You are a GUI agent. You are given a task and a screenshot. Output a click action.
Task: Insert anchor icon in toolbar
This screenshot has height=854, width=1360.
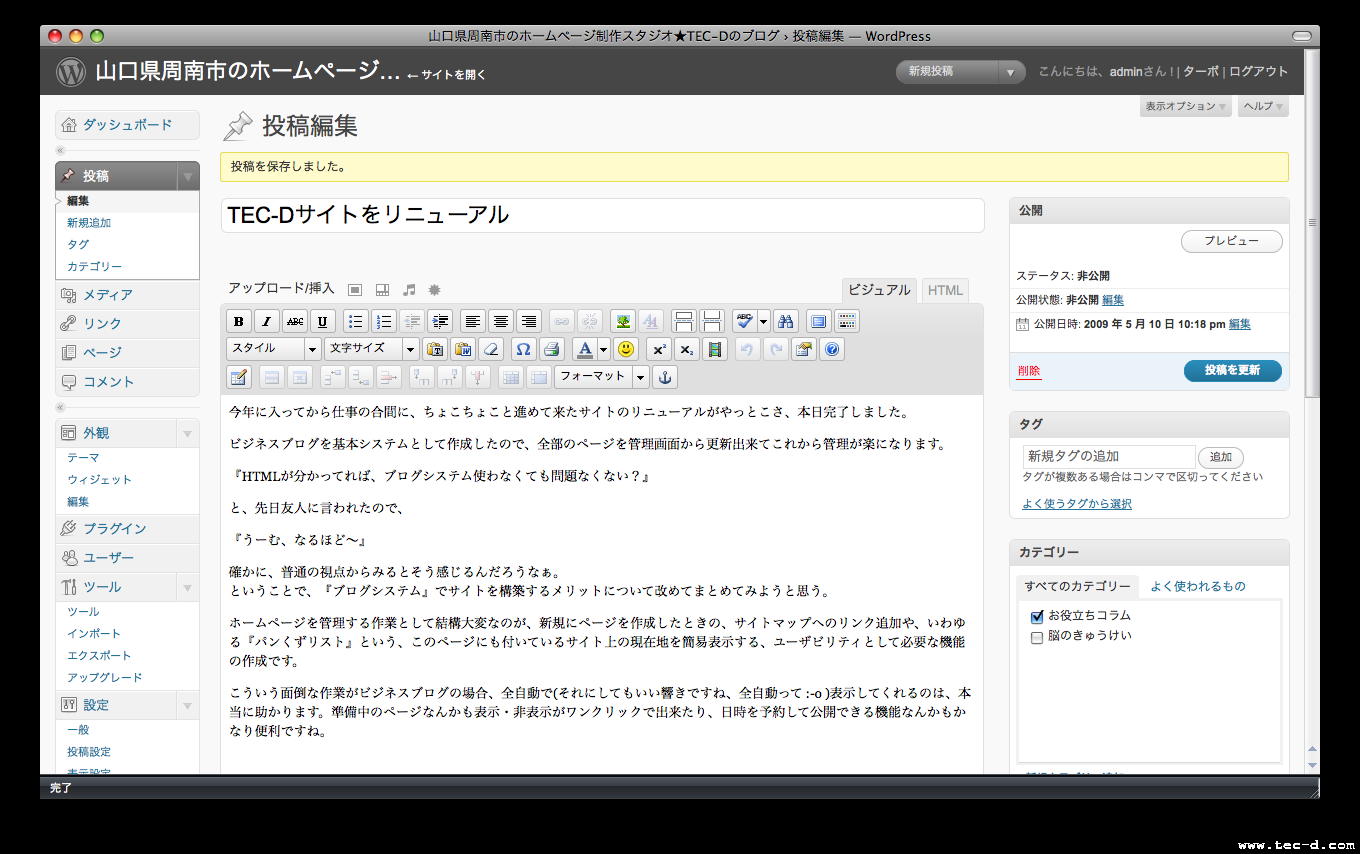click(x=665, y=377)
